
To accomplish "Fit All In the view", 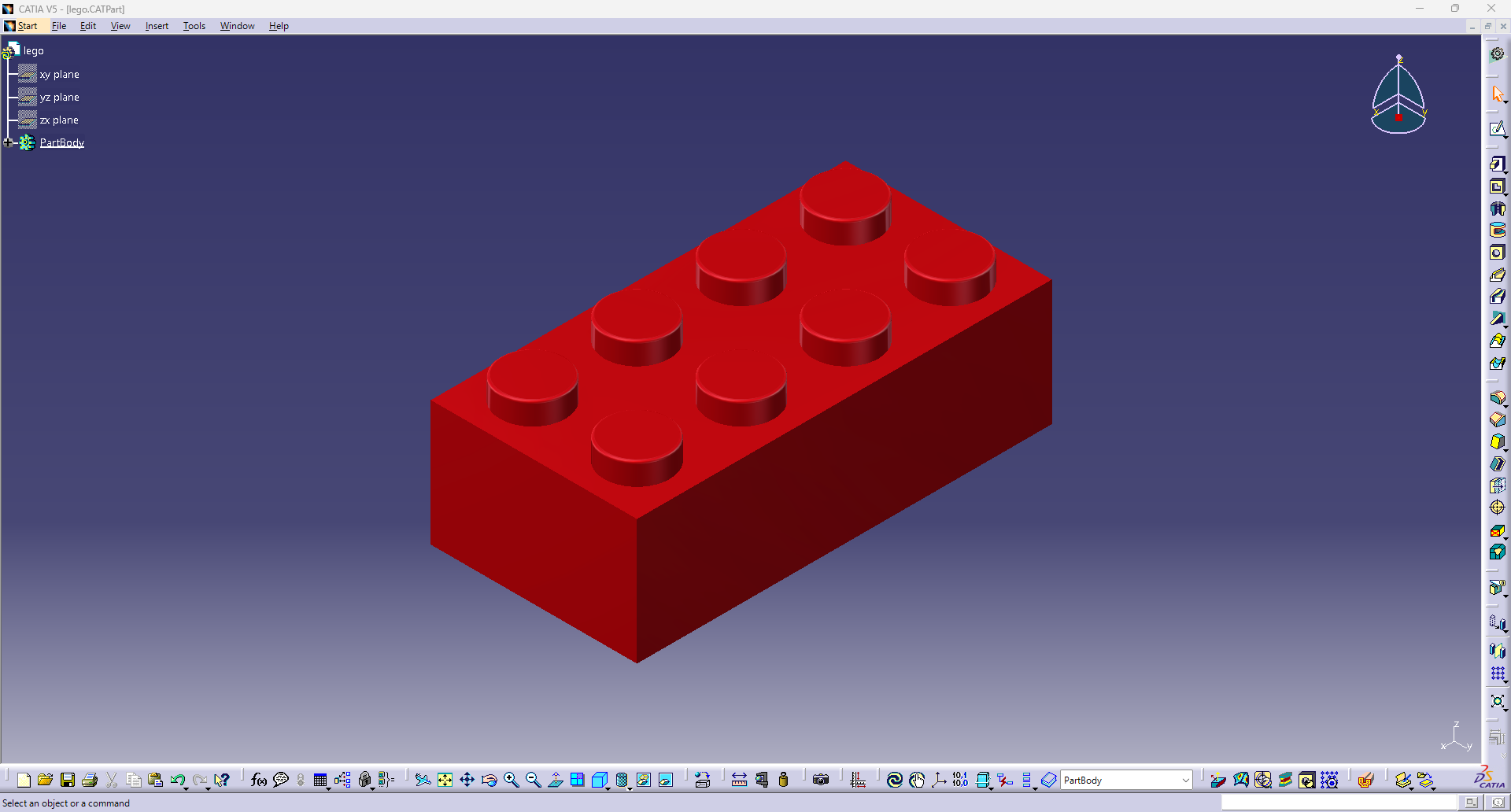I will [445, 780].
